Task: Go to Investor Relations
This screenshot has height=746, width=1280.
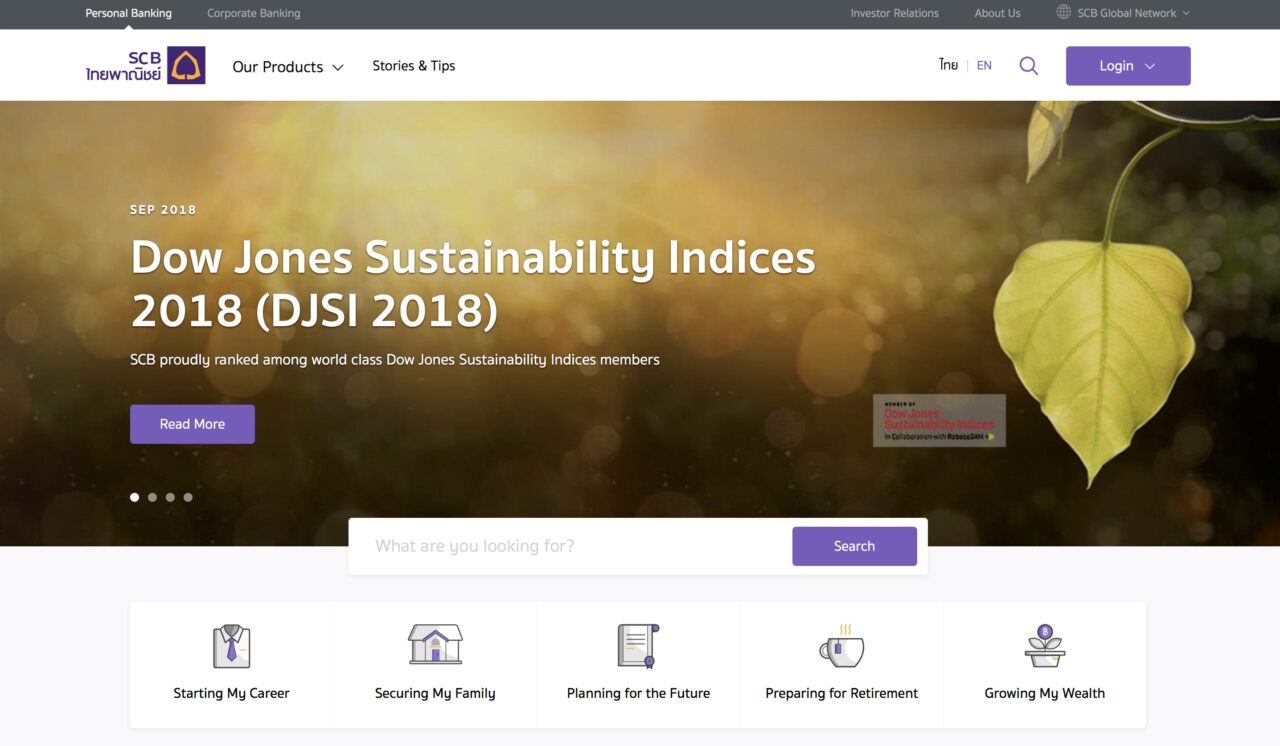Action: (894, 13)
